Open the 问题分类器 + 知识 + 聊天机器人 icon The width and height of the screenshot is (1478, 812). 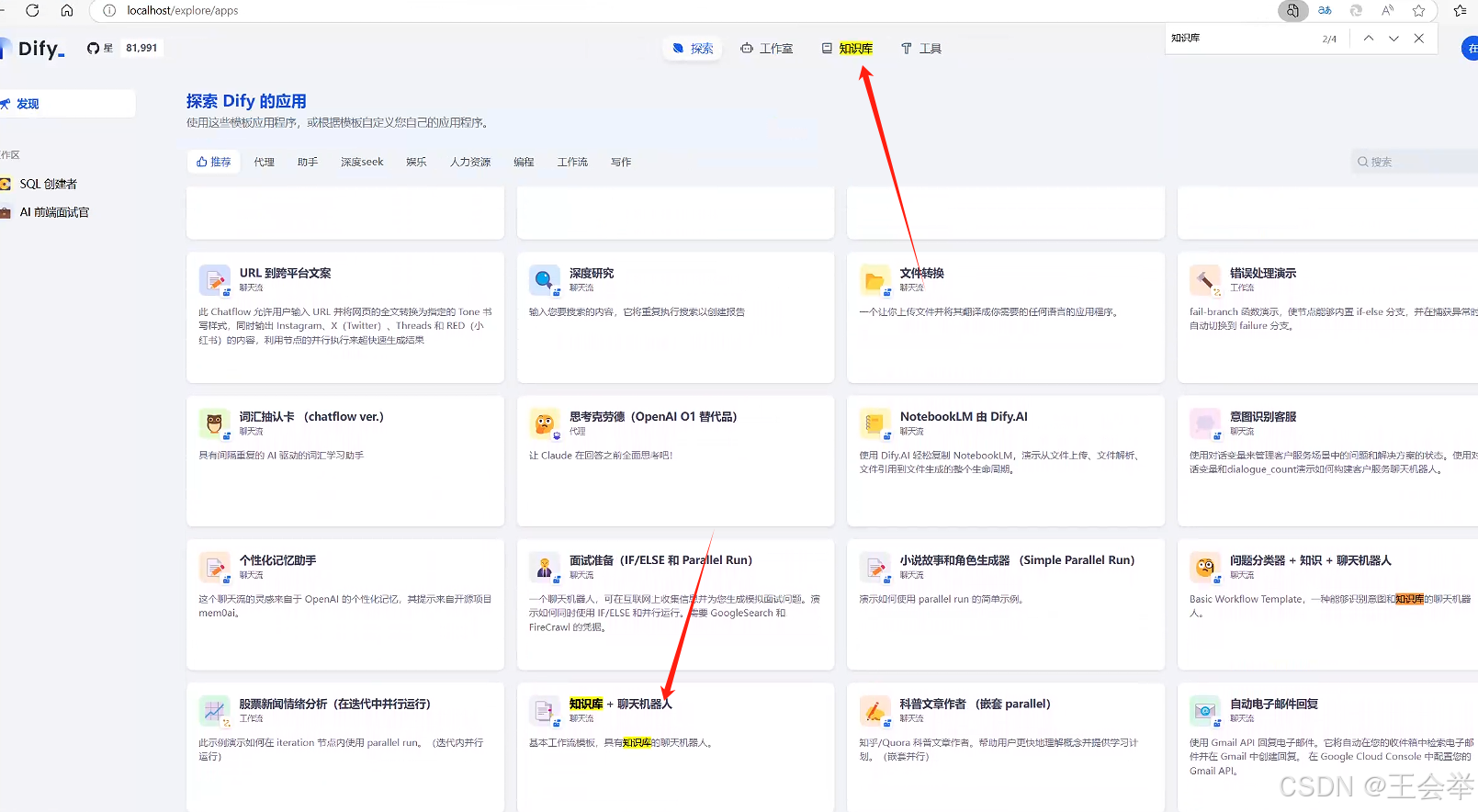(x=1205, y=567)
